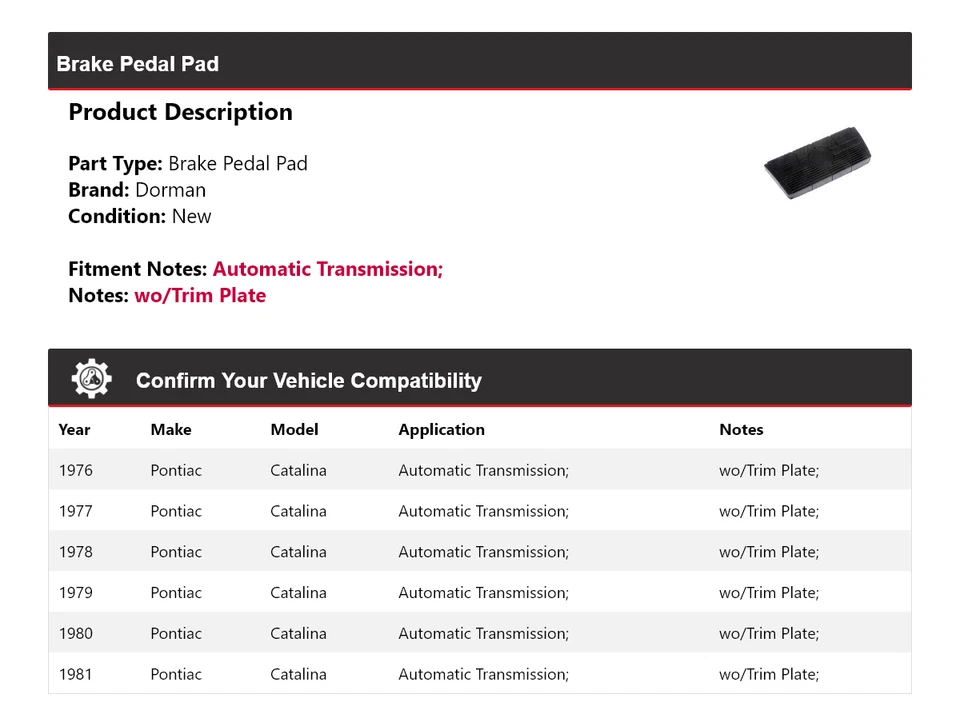Click the red Automatic Transmission fitment note
Image resolution: width=960 pixels, height=726 pixels.
[x=328, y=269]
